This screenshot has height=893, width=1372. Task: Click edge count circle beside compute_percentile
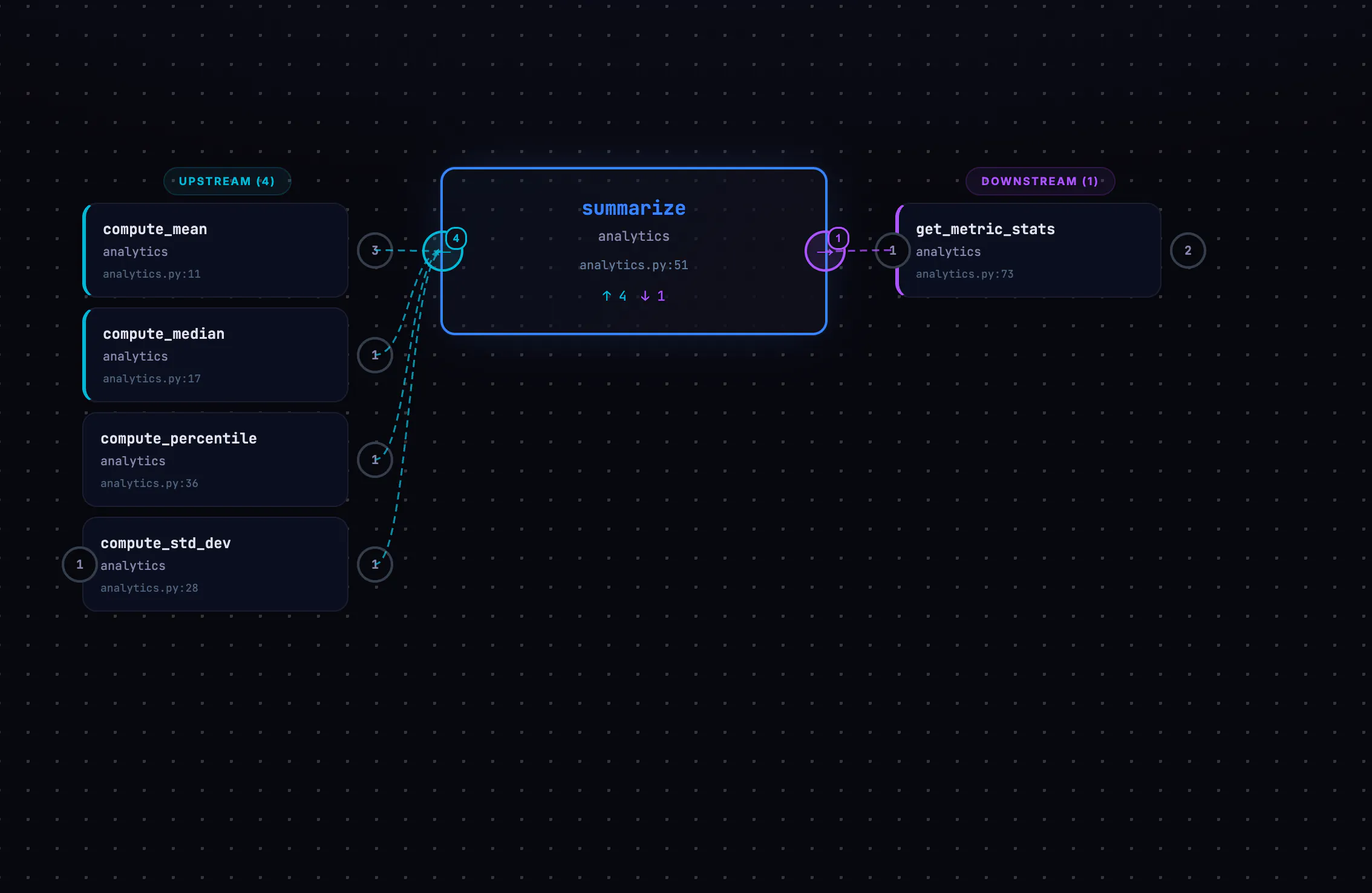point(375,460)
